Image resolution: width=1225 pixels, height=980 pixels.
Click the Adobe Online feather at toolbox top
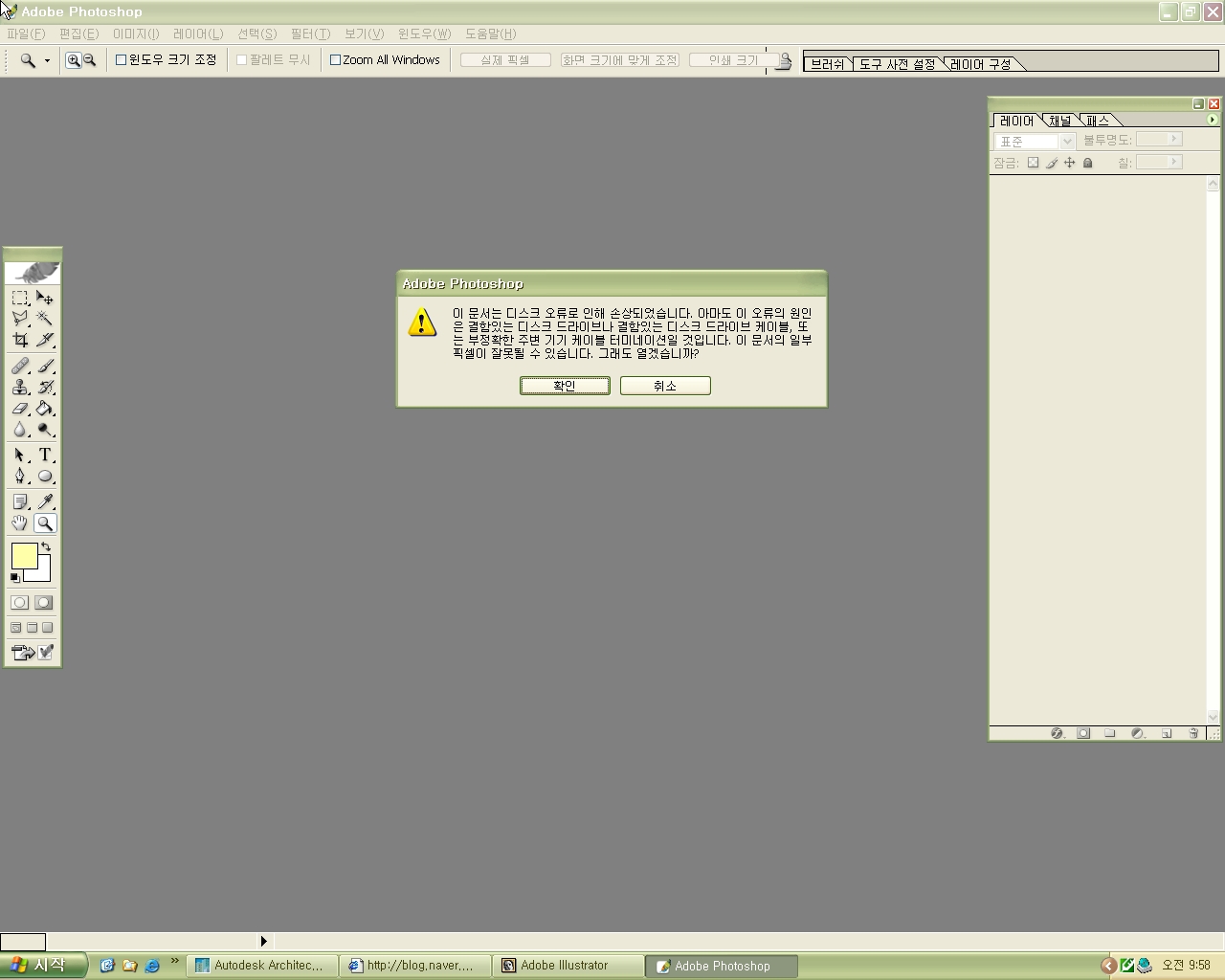(33, 273)
